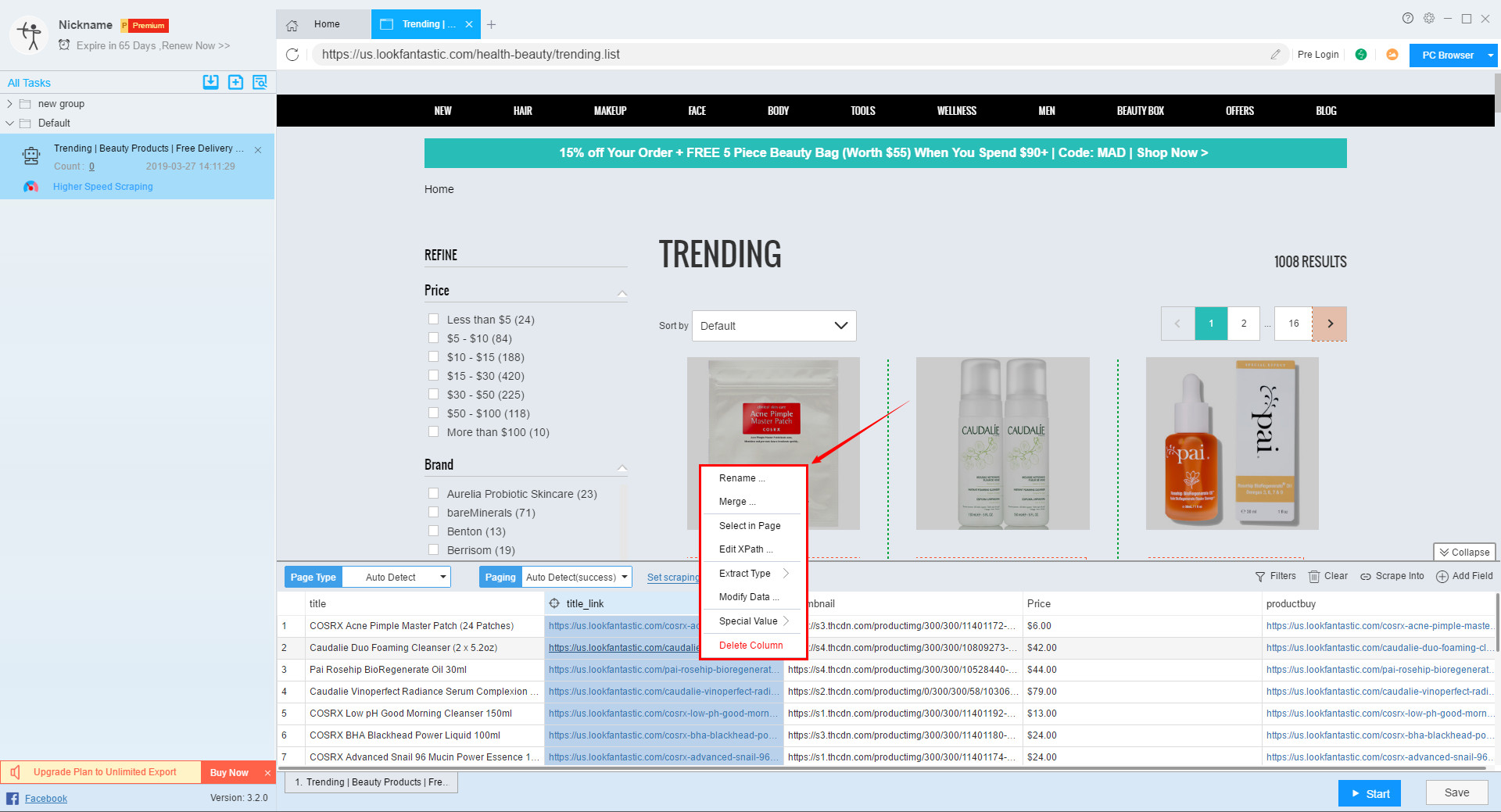Screen dimensions: 1501x812
Task: Check the Aurelia Probiotic Skincare brand
Action: (x=433, y=493)
